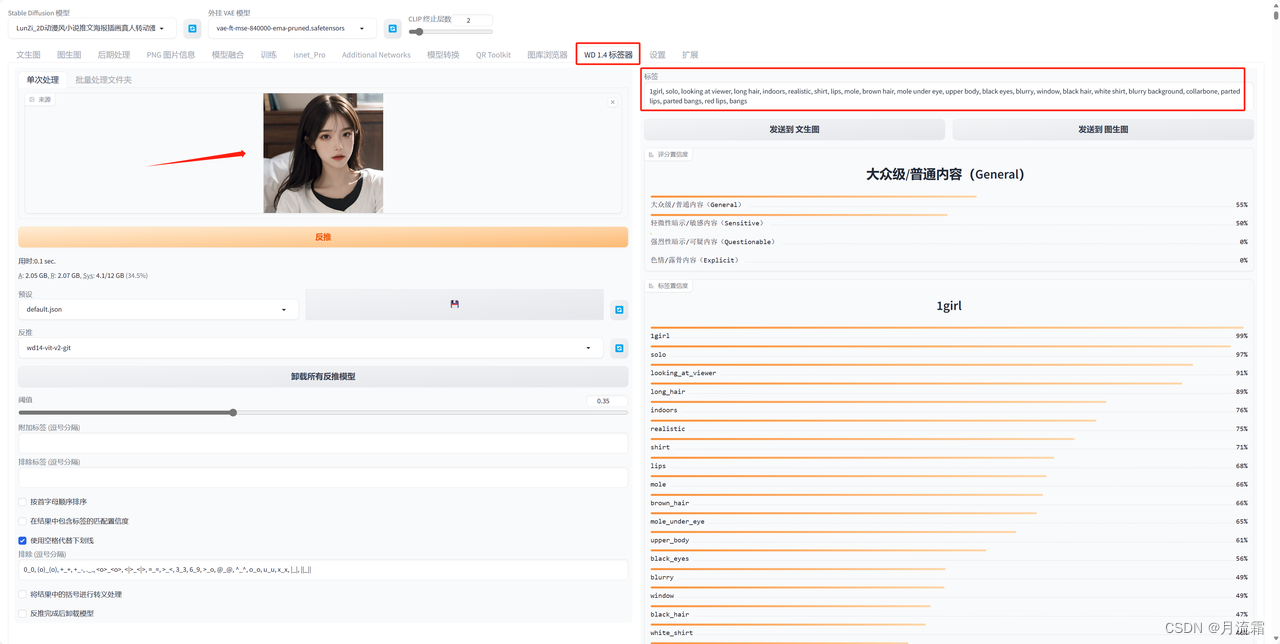Click the indoors tag row
The width and height of the screenshot is (1280, 644).
click(948, 410)
